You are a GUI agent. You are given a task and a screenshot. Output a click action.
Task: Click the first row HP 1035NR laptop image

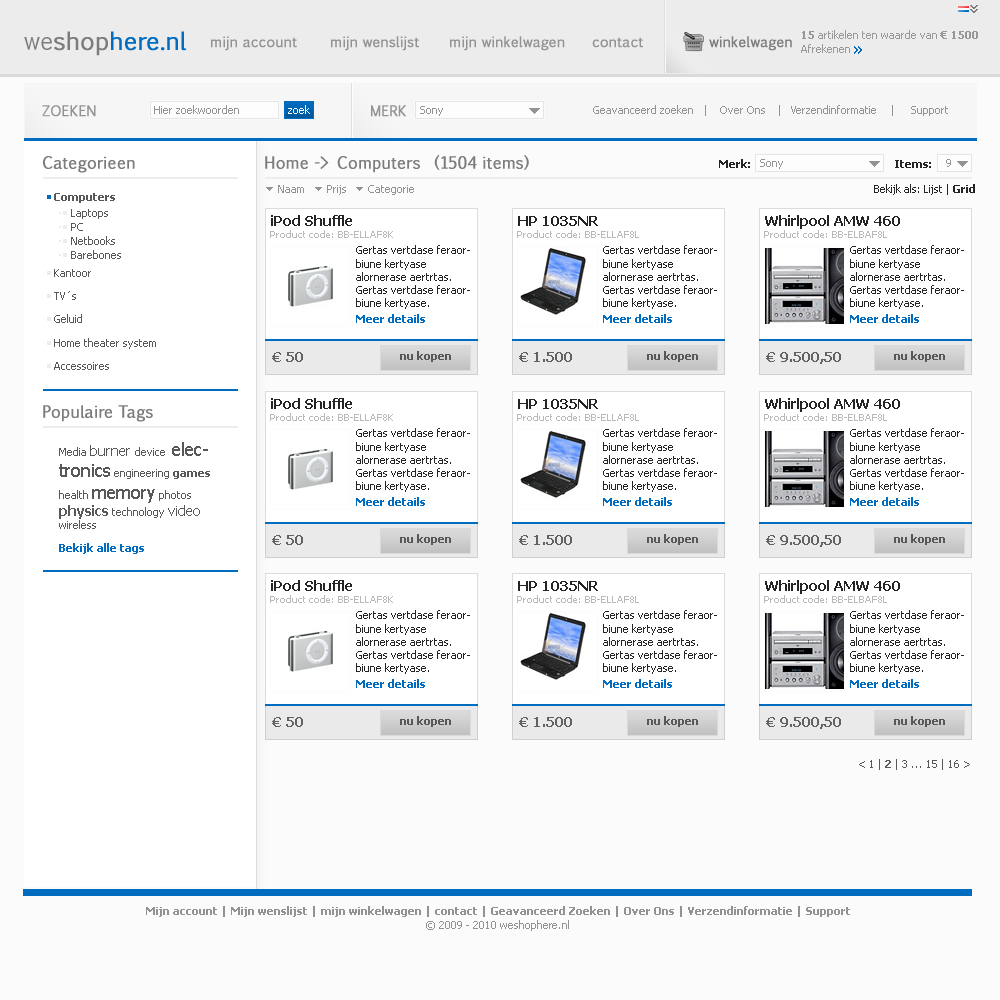554,282
